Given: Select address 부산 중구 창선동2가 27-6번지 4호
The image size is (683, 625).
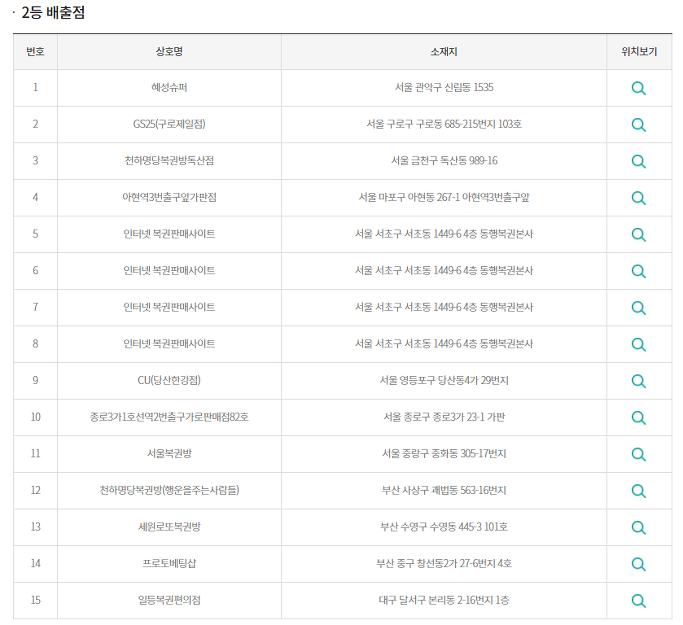Looking at the screenshot, I should click(444, 563).
